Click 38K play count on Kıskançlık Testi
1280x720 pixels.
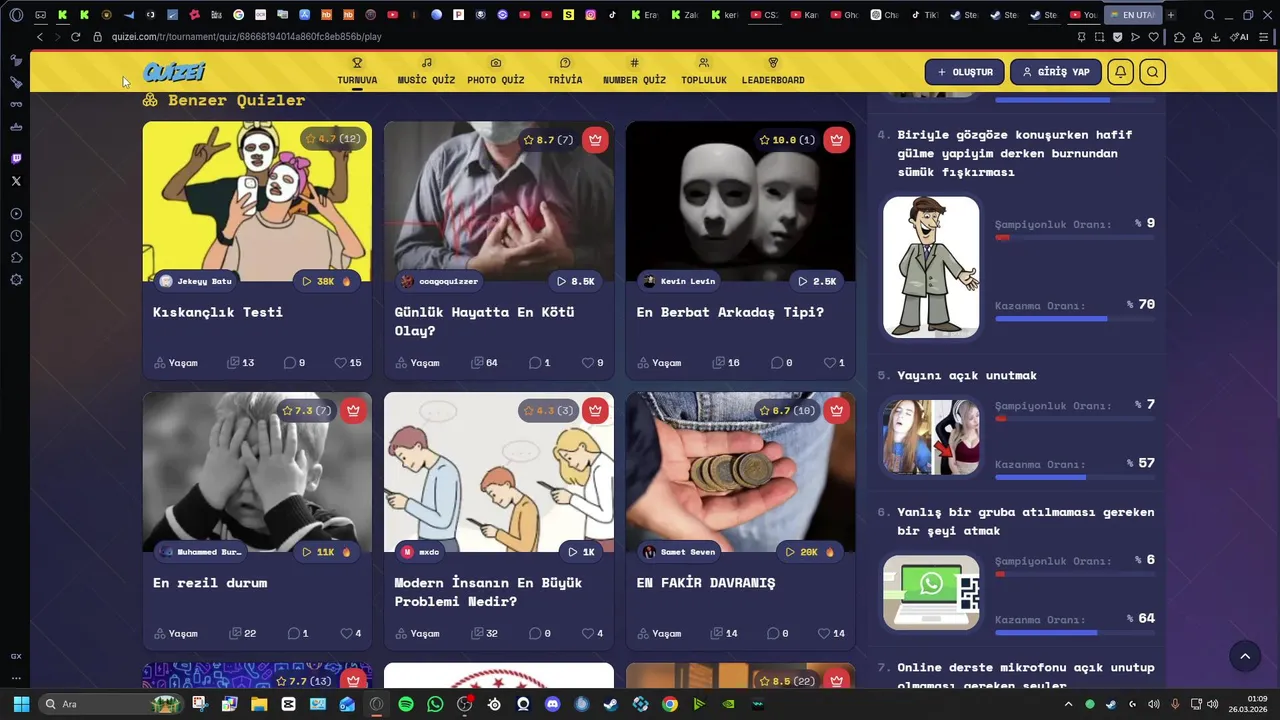coord(327,281)
